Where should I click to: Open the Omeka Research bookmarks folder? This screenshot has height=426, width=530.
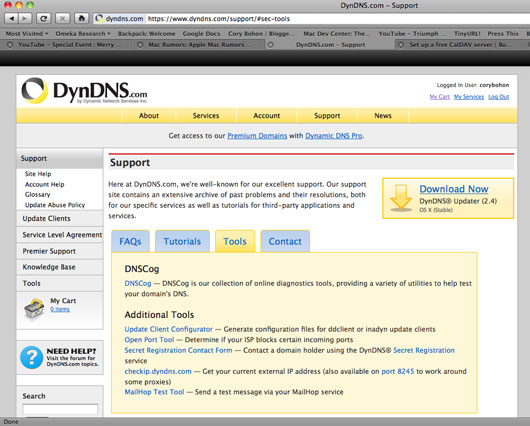[83, 33]
